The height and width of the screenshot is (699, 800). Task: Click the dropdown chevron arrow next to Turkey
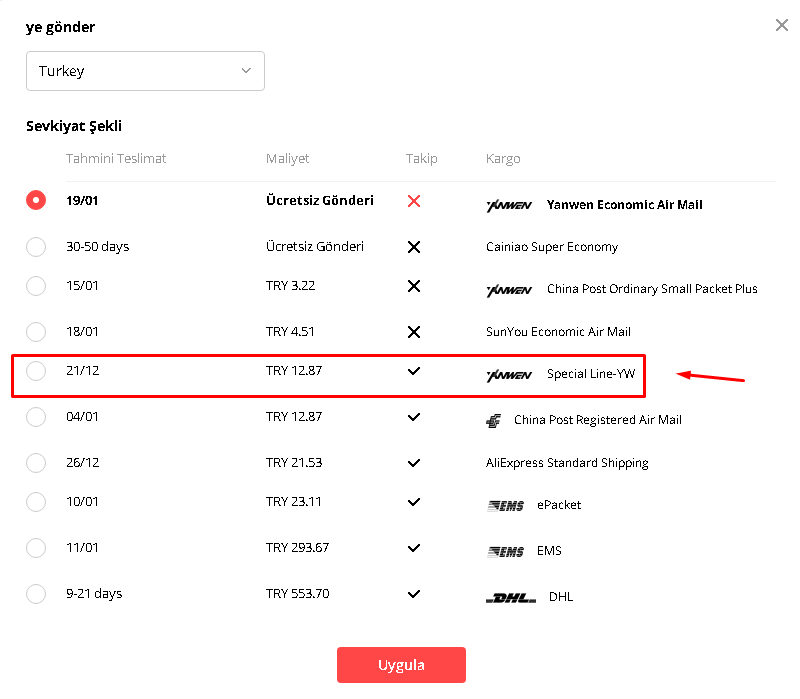tap(246, 71)
